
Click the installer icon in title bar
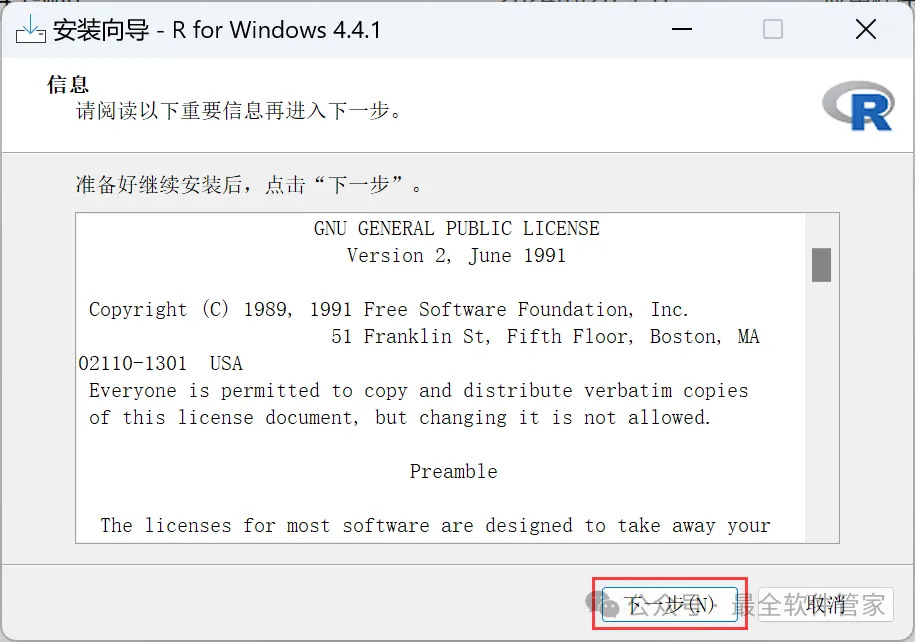(x=30, y=29)
